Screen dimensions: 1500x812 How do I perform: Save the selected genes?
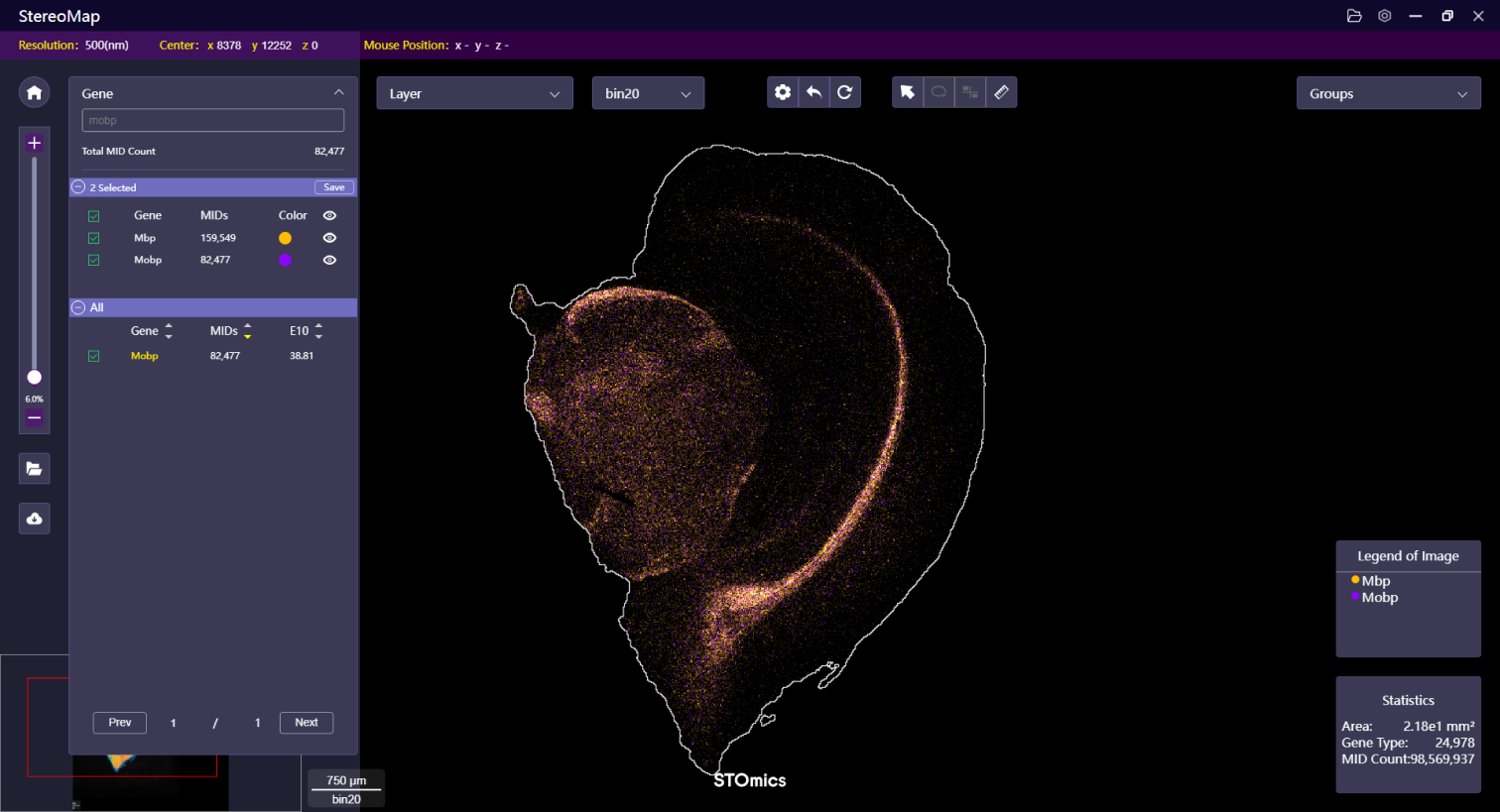pos(334,187)
